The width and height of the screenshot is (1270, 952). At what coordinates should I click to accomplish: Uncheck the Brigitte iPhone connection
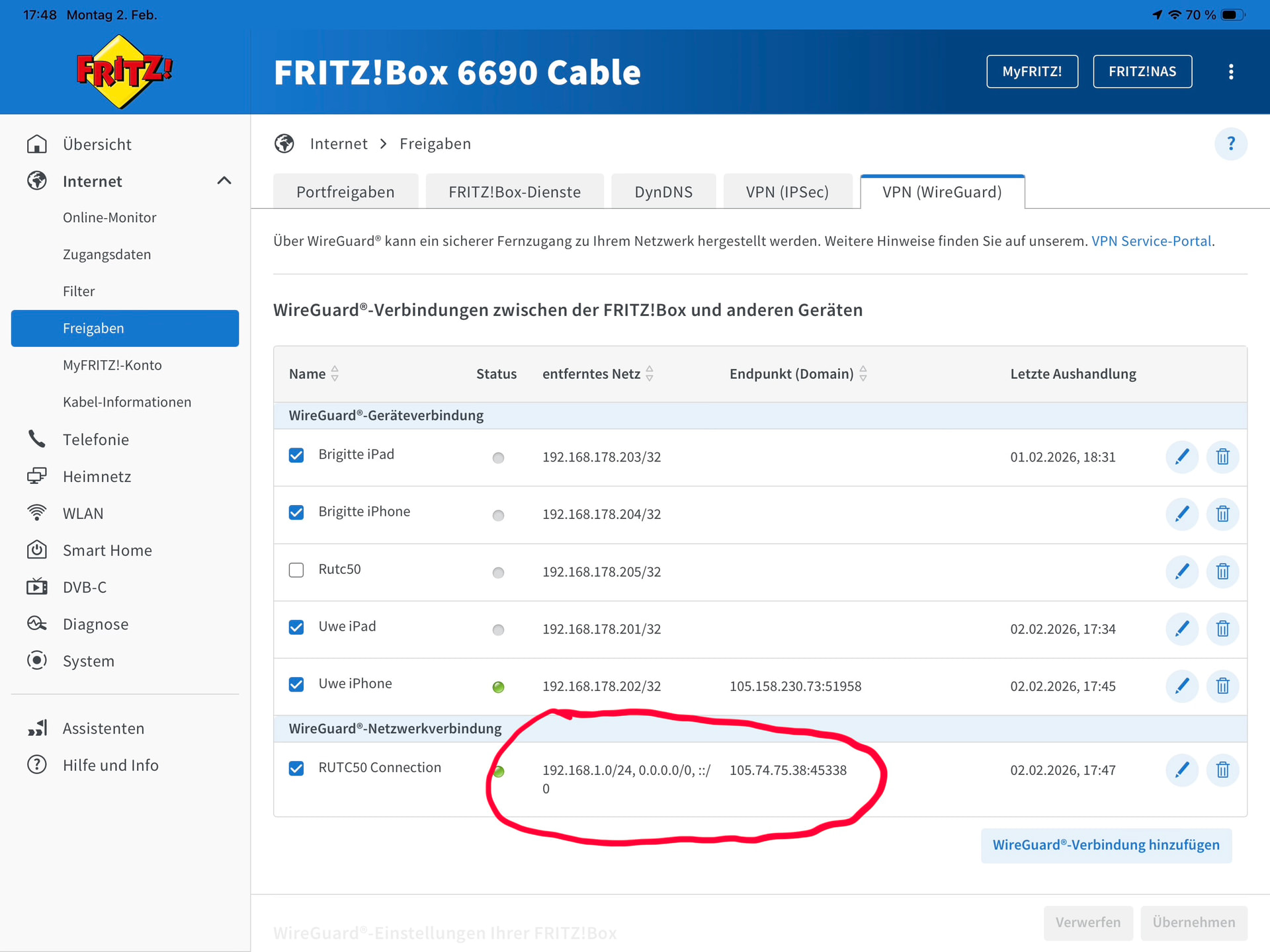pyautogui.click(x=296, y=512)
